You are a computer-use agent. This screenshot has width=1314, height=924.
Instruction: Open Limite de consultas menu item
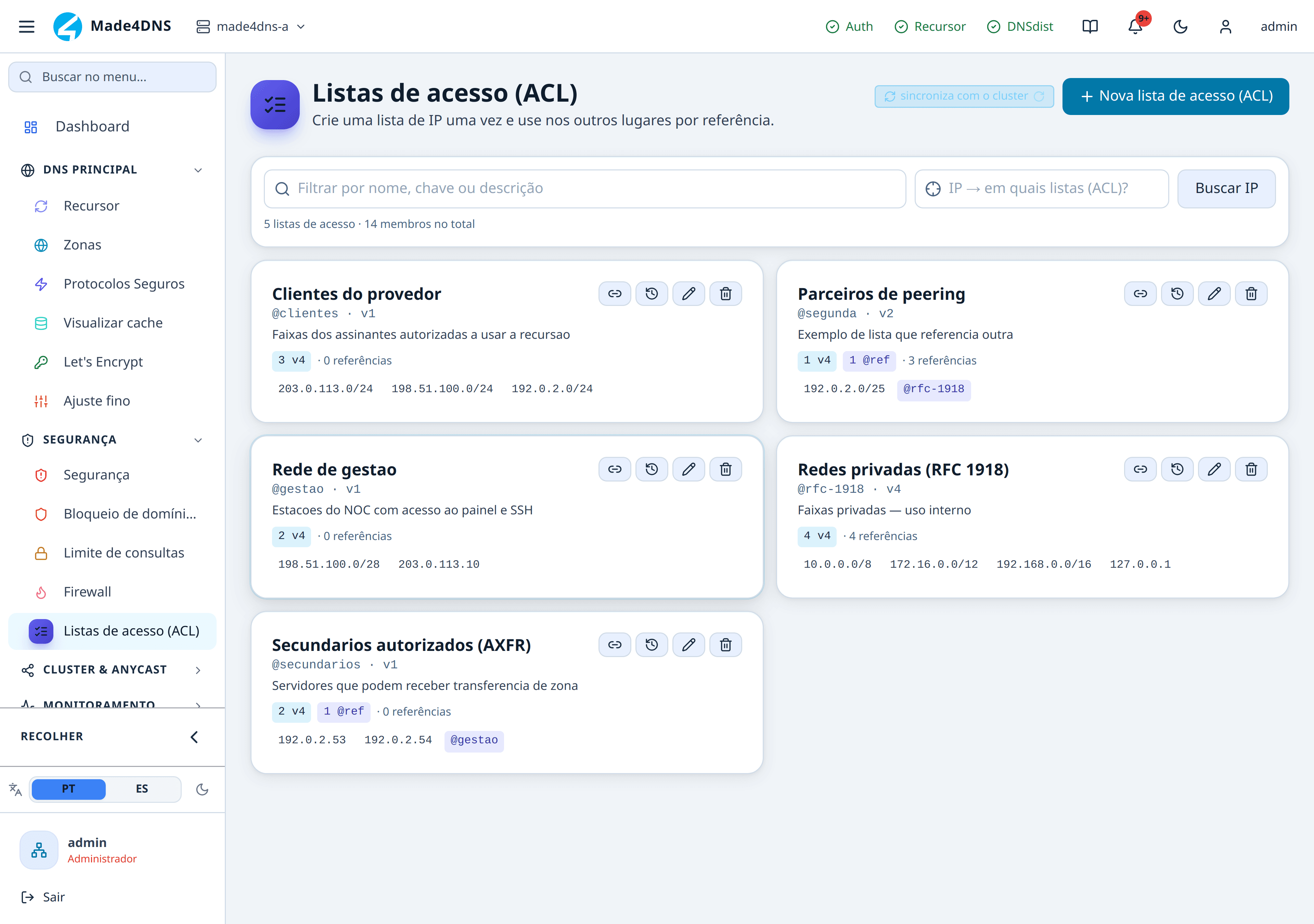(112, 553)
